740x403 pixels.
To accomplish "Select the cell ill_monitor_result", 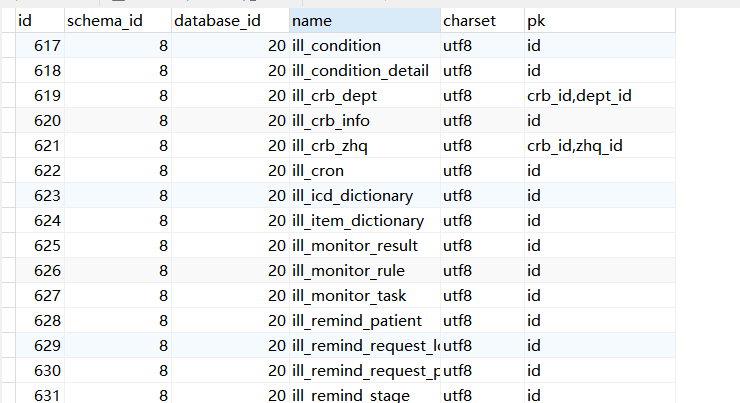I will point(365,246).
